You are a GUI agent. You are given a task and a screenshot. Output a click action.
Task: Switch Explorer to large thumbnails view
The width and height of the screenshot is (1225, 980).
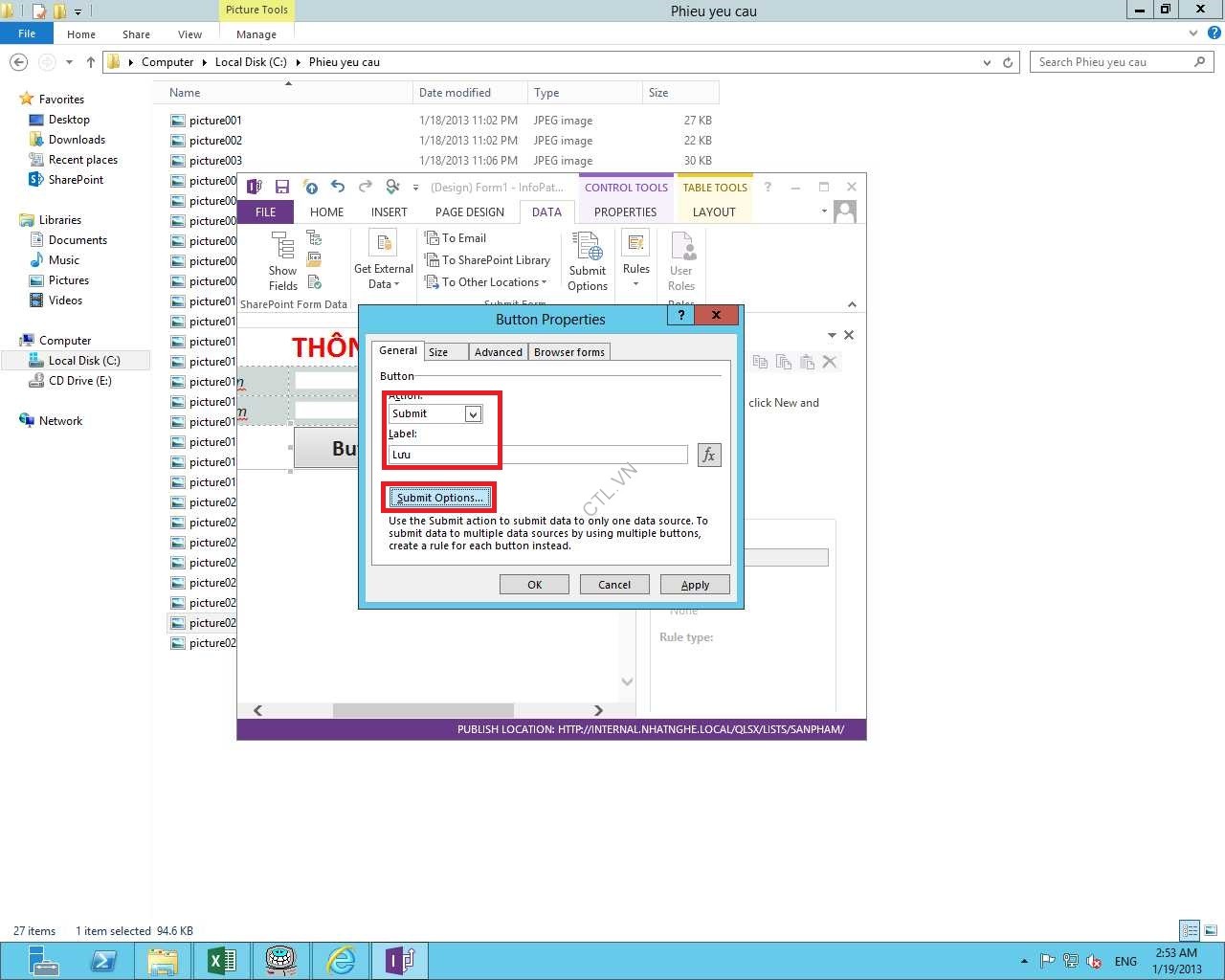point(1211,930)
